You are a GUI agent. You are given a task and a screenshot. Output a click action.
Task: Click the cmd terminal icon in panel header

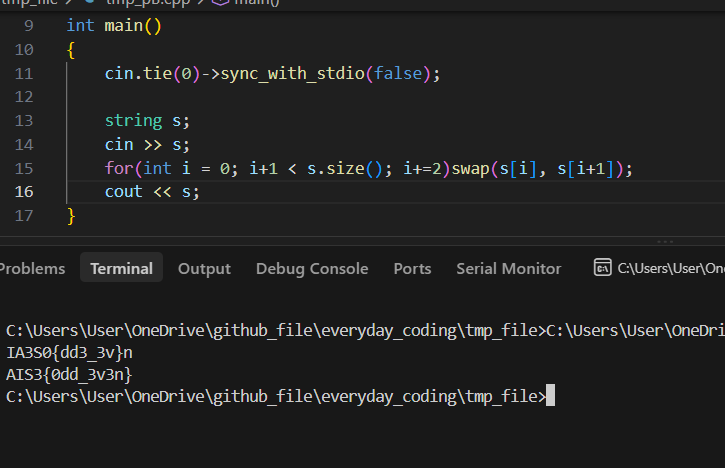(602, 267)
